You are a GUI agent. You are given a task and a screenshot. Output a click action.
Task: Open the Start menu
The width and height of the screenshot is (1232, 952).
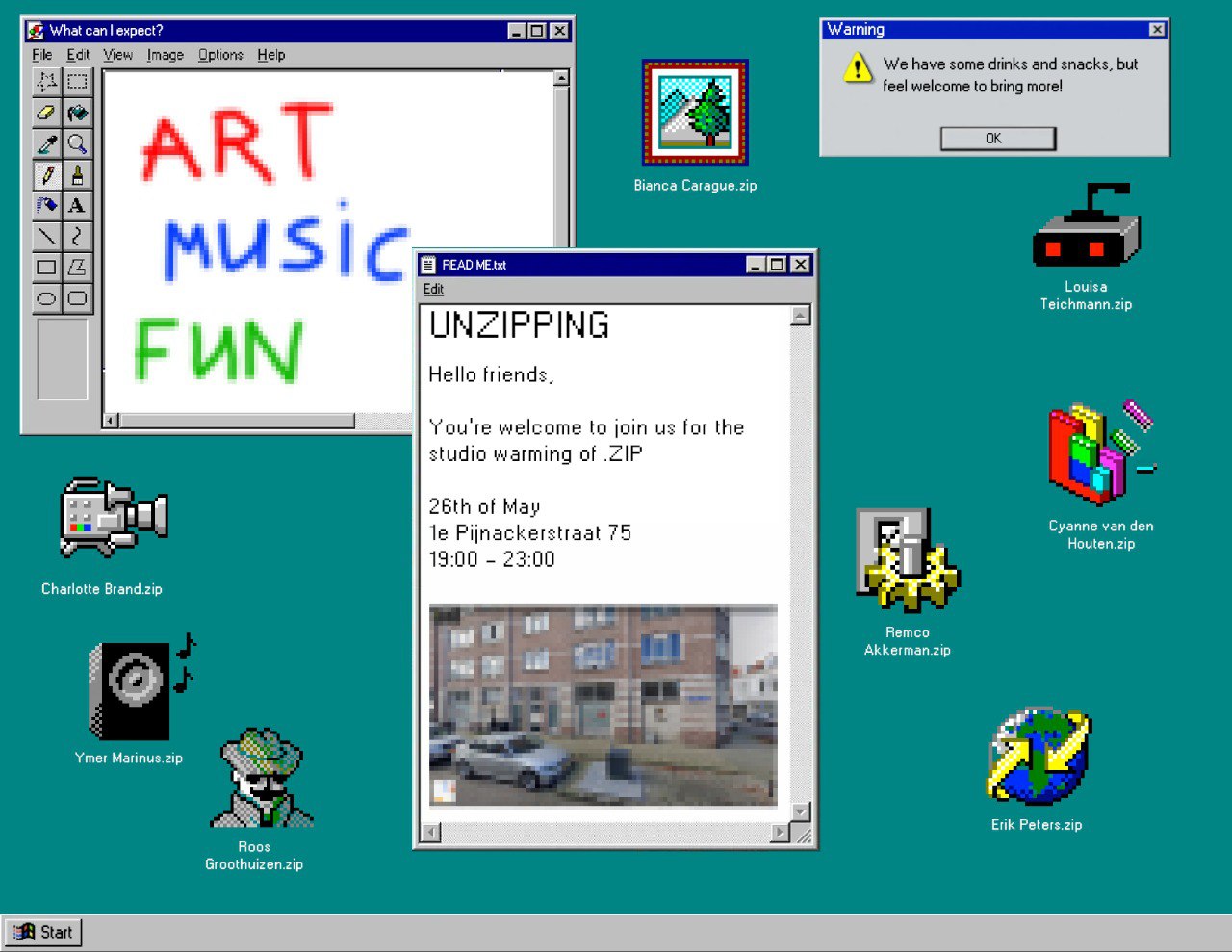pyautogui.click(x=44, y=932)
